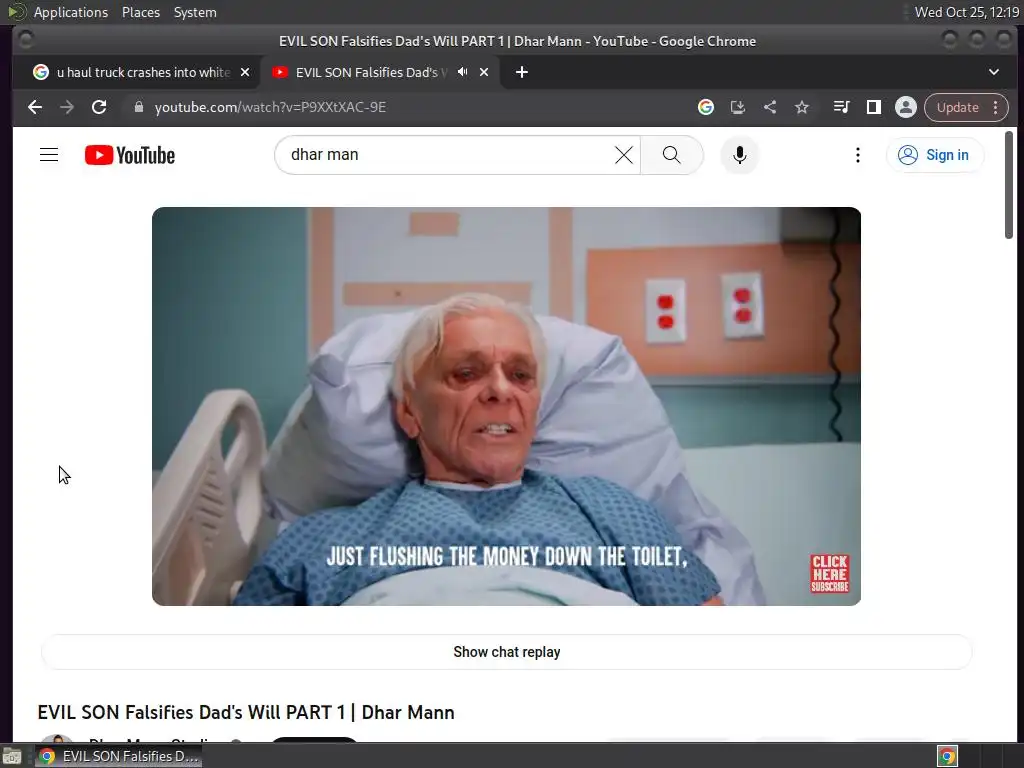This screenshot has width=1024, height=768.
Task: Reload the YouTube page
Action: click(x=99, y=107)
